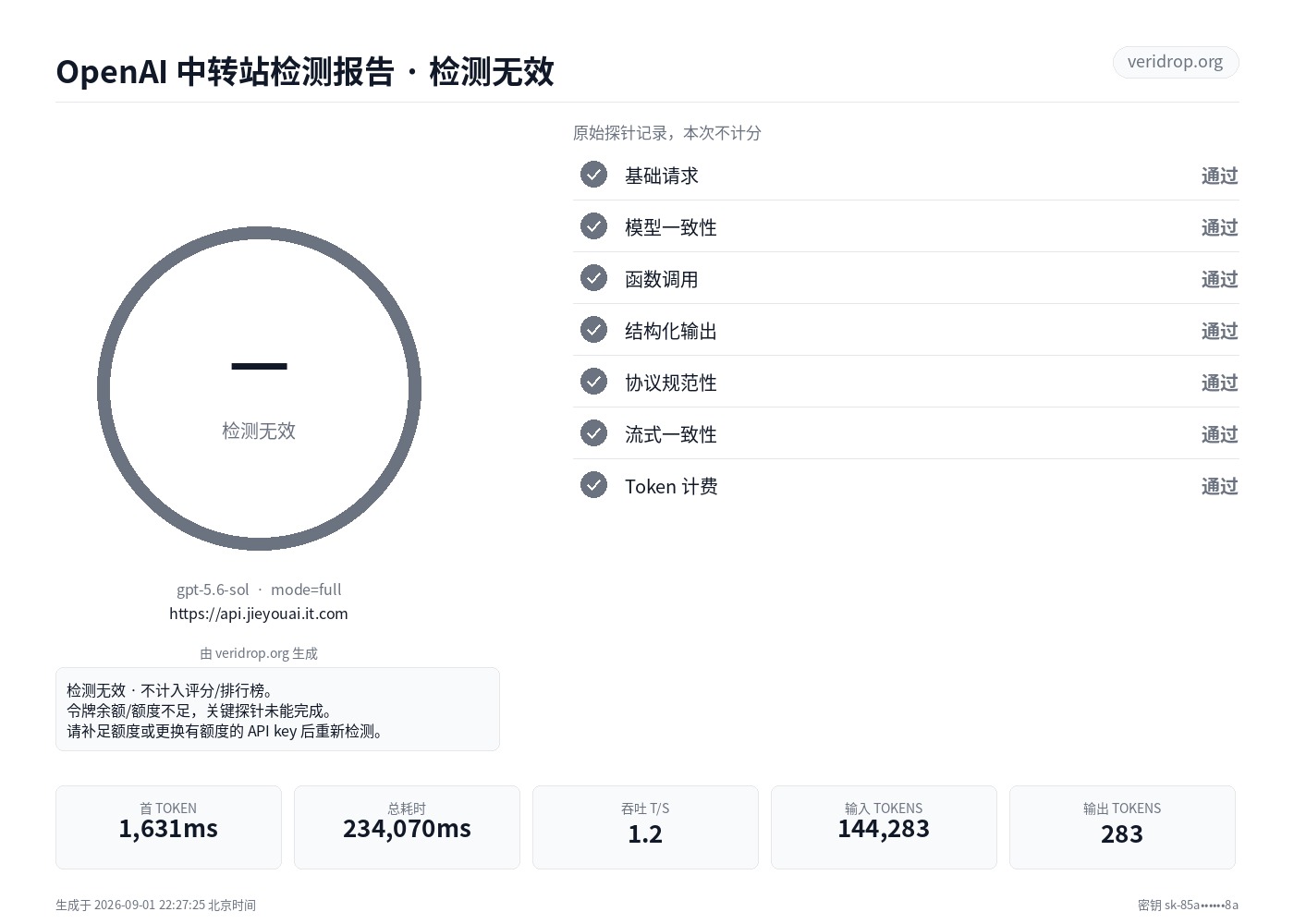The image size is (1294, 924).
Task: Click the 检测无效 notice message box
Action: tap(277, 710)
